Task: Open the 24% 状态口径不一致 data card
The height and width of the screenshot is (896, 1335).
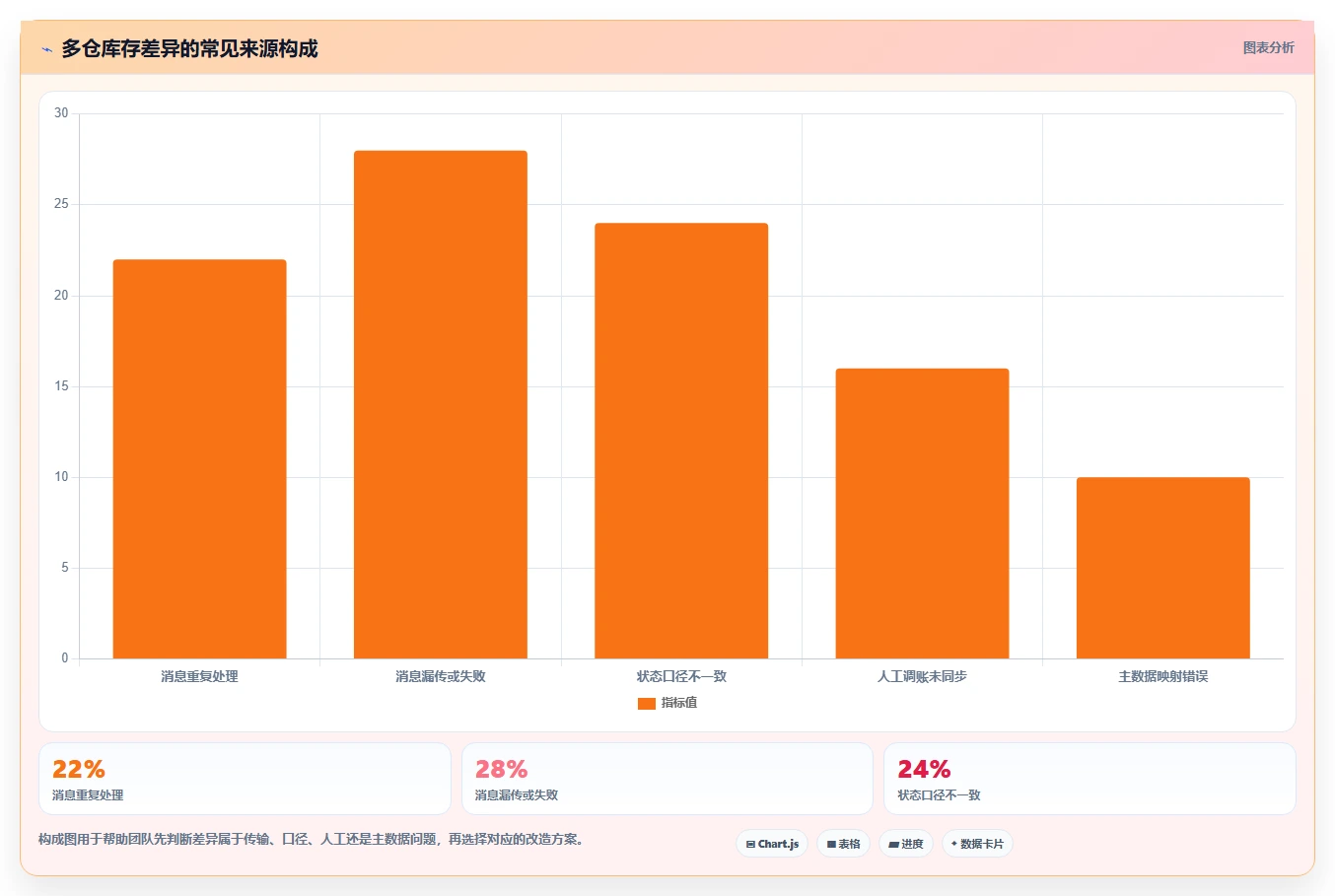Action: (1089, 779)
